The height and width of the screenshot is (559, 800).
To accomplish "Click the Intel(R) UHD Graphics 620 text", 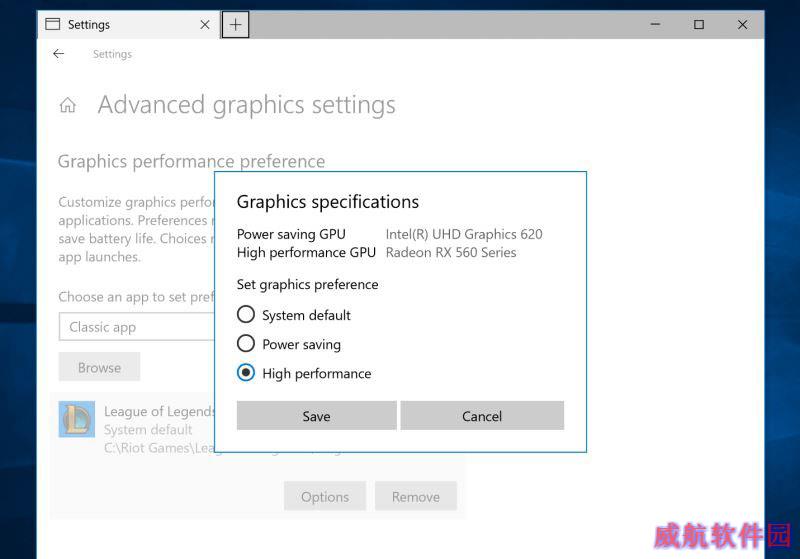I will point(464,234).
